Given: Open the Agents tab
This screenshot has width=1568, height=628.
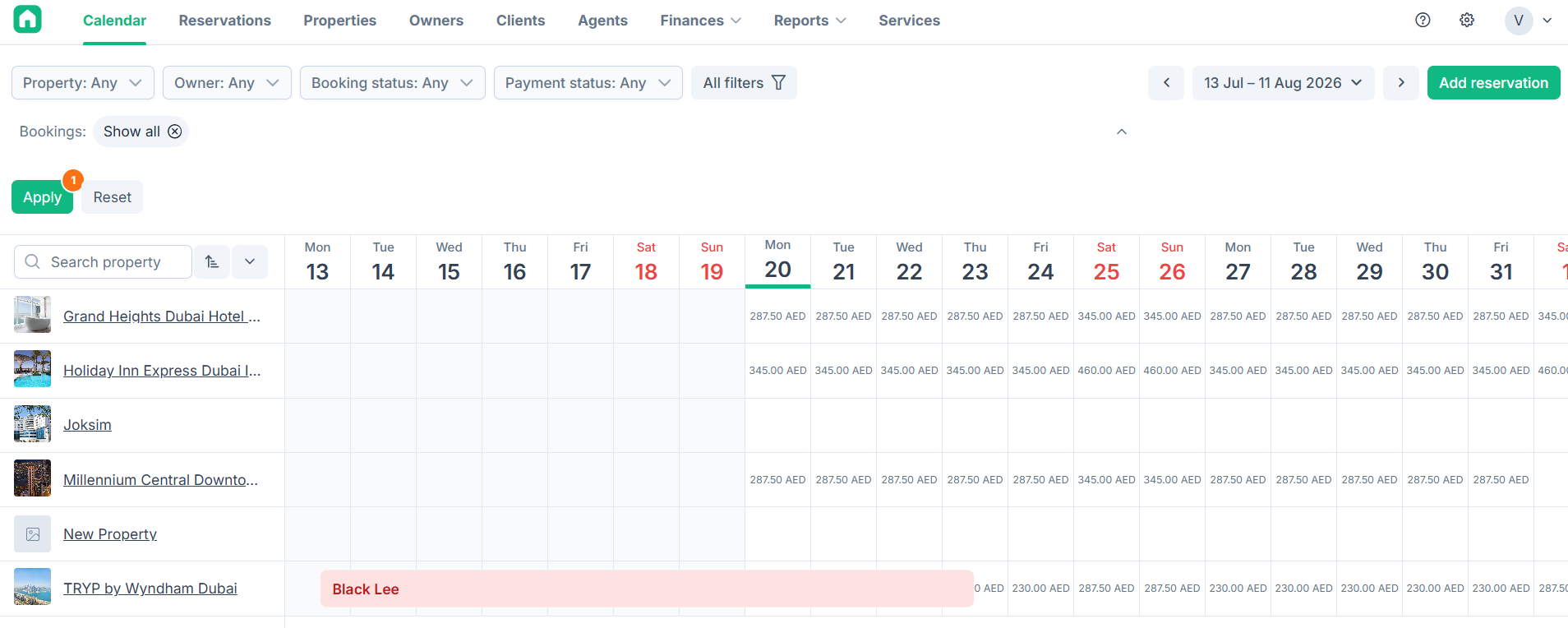Looking at the screenshot, I should [x=603, y=21].
